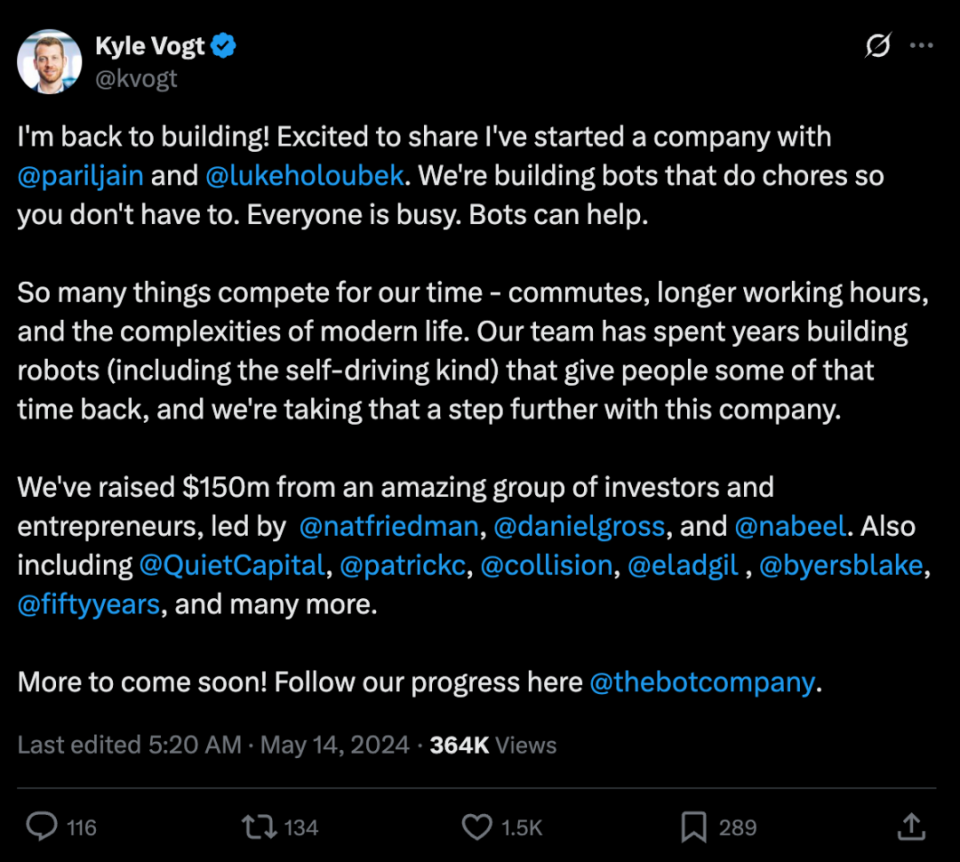960x862 pixels.
Task: Open the Kyle Vogt display name
Action: pyautogui.click(x=151, y=45)
